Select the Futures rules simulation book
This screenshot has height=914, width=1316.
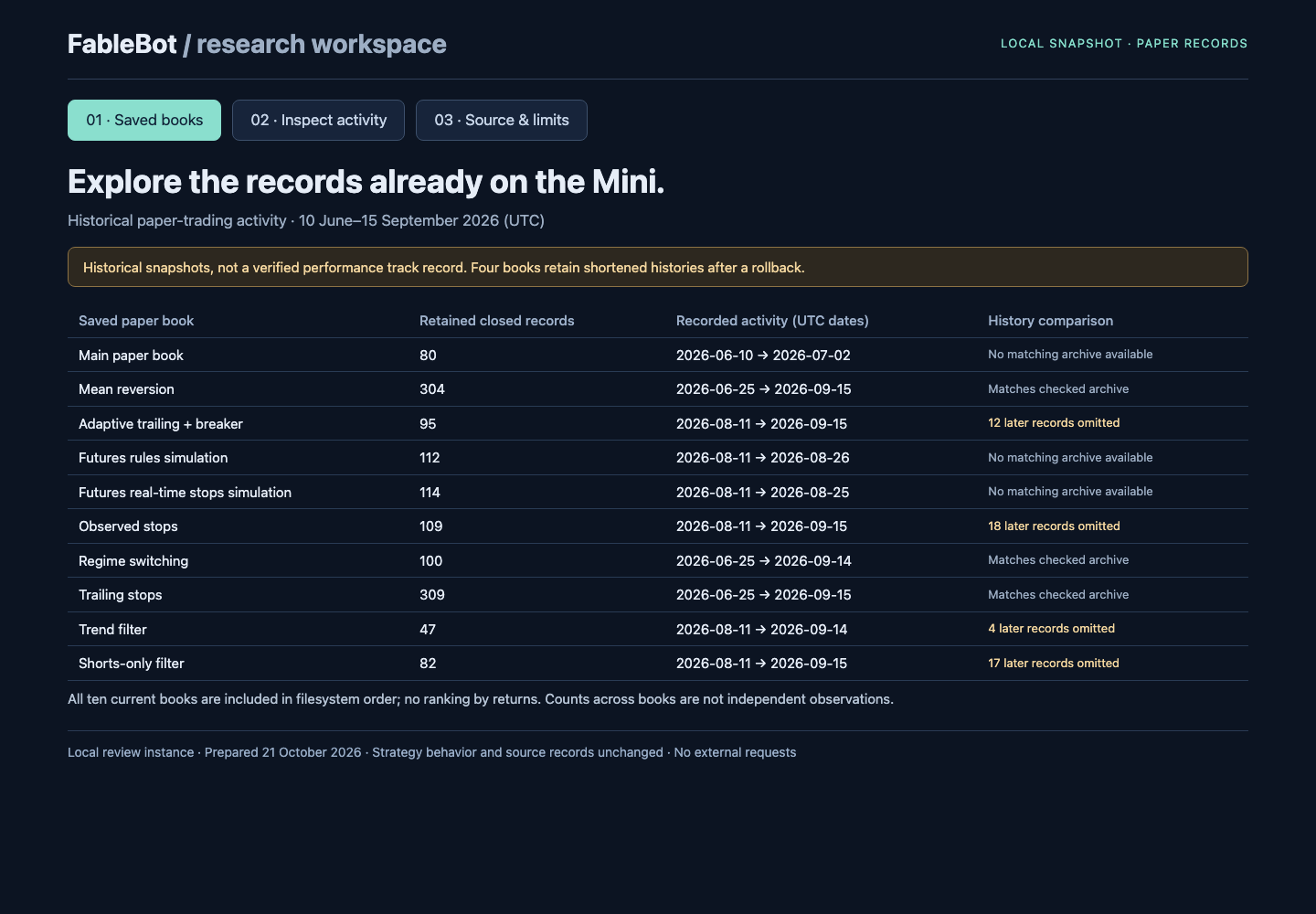tap(154, 458)
